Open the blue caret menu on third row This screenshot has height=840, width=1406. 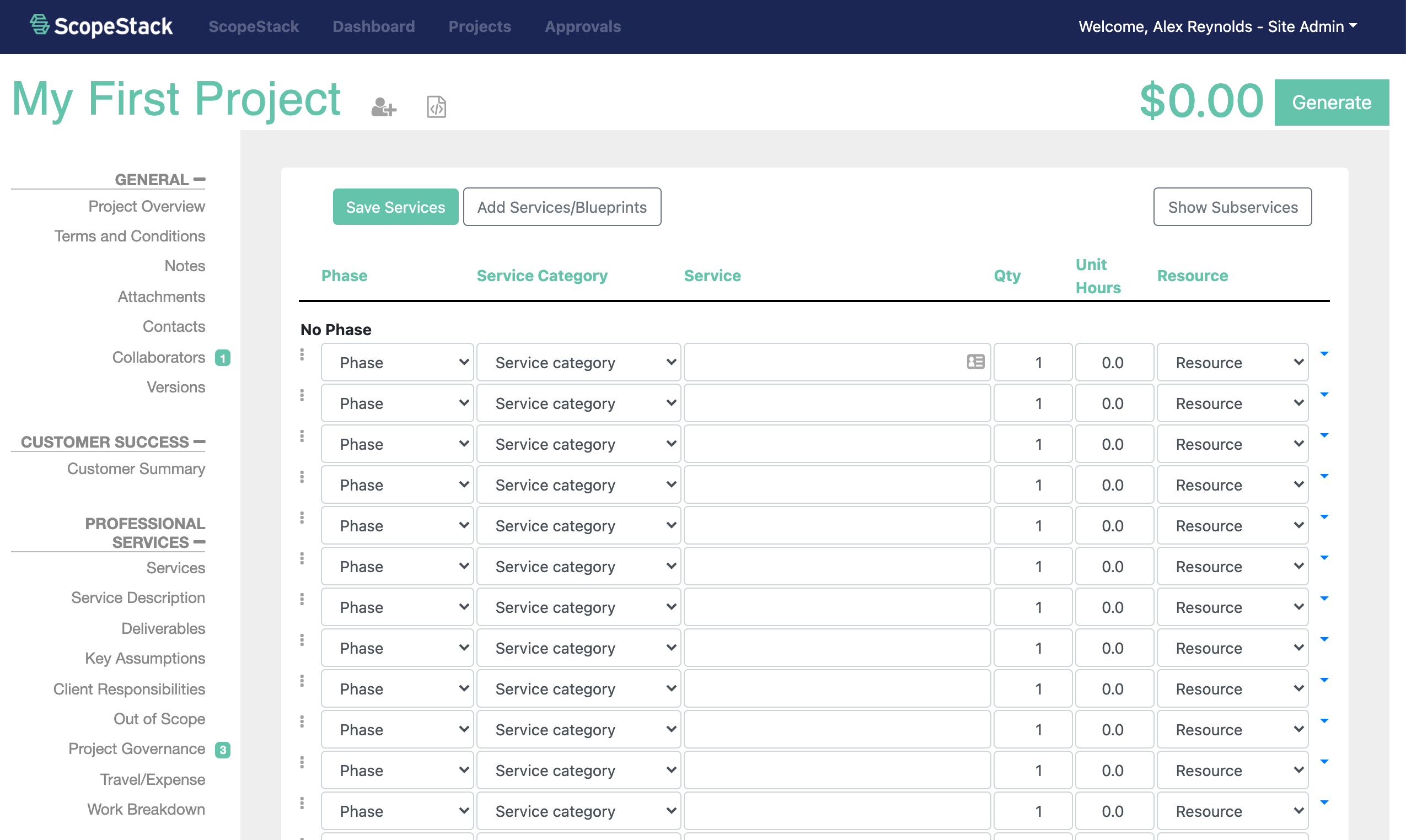pos(1324,435)
